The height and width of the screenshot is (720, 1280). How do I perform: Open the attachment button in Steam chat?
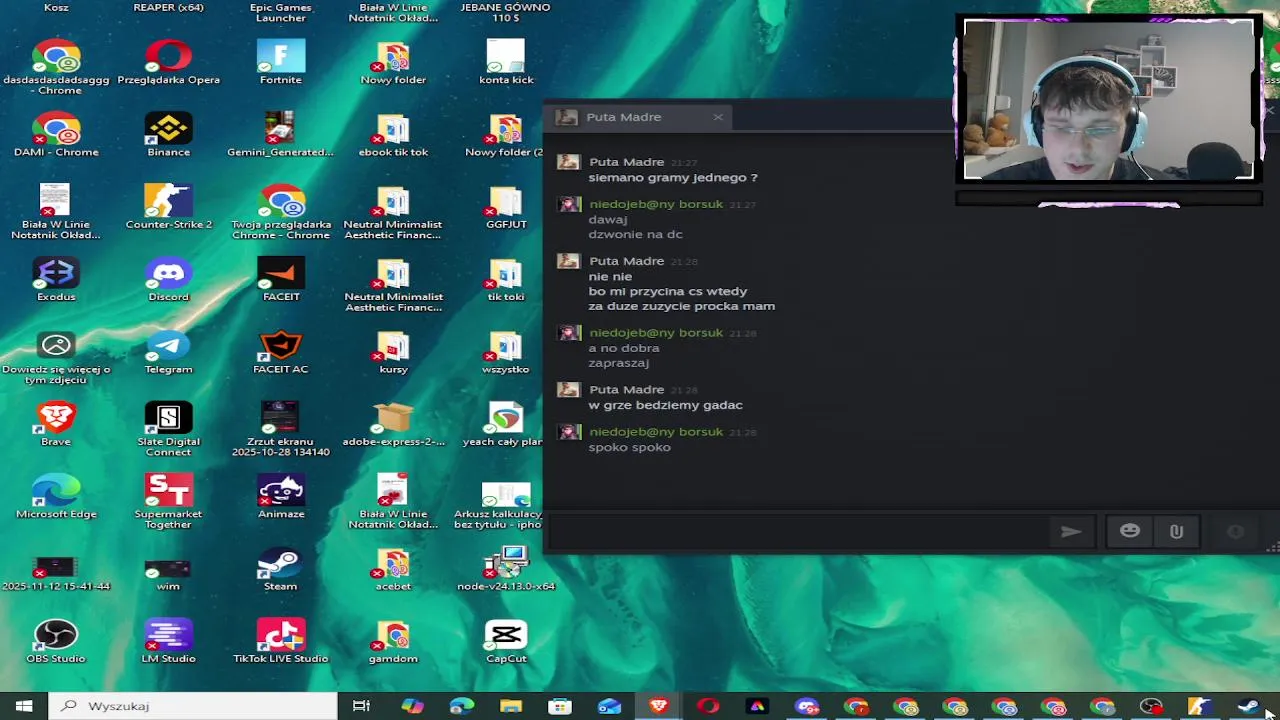coord(1176,532)
